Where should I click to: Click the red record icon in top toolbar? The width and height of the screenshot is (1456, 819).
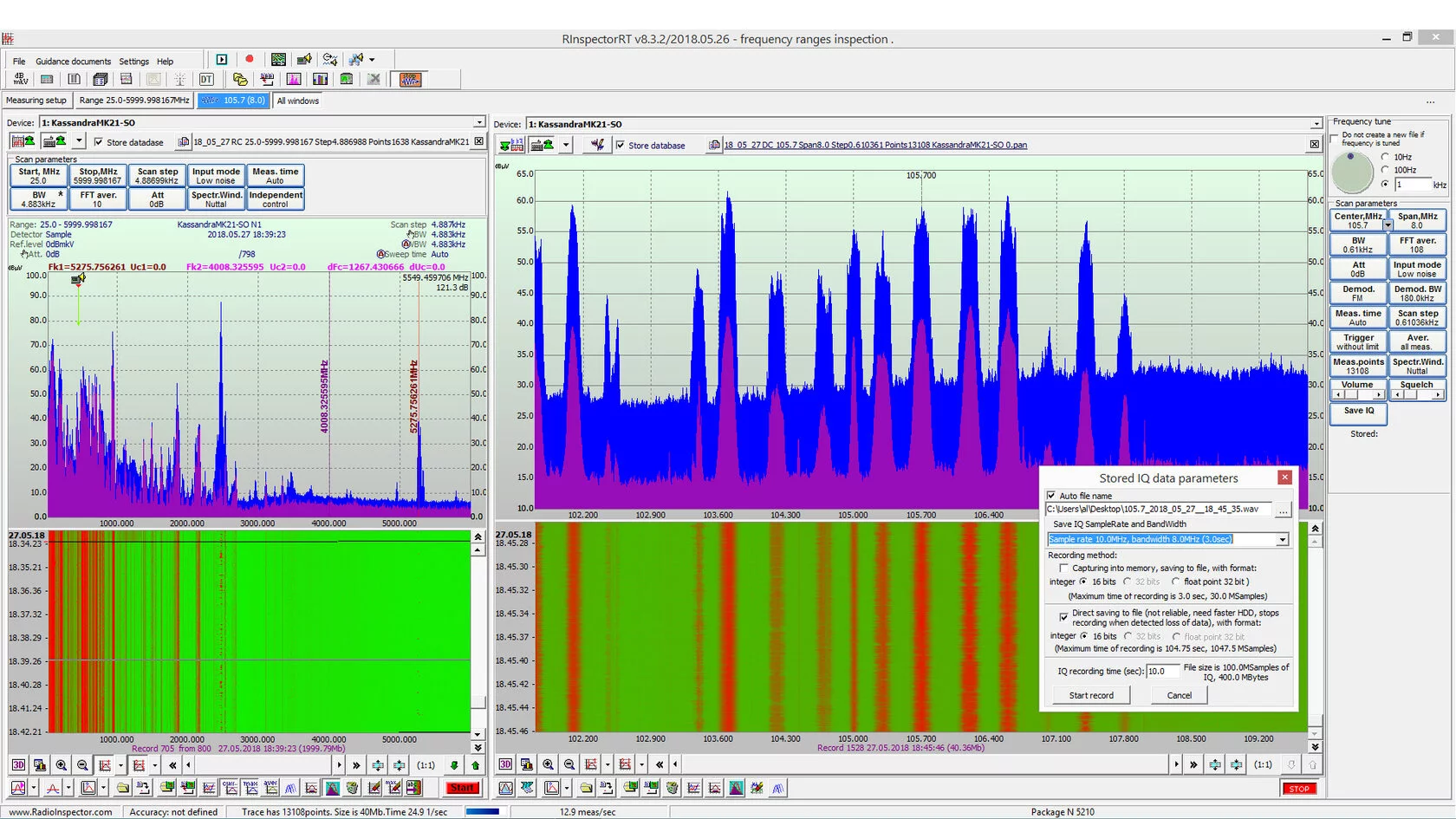coord(250,59)
